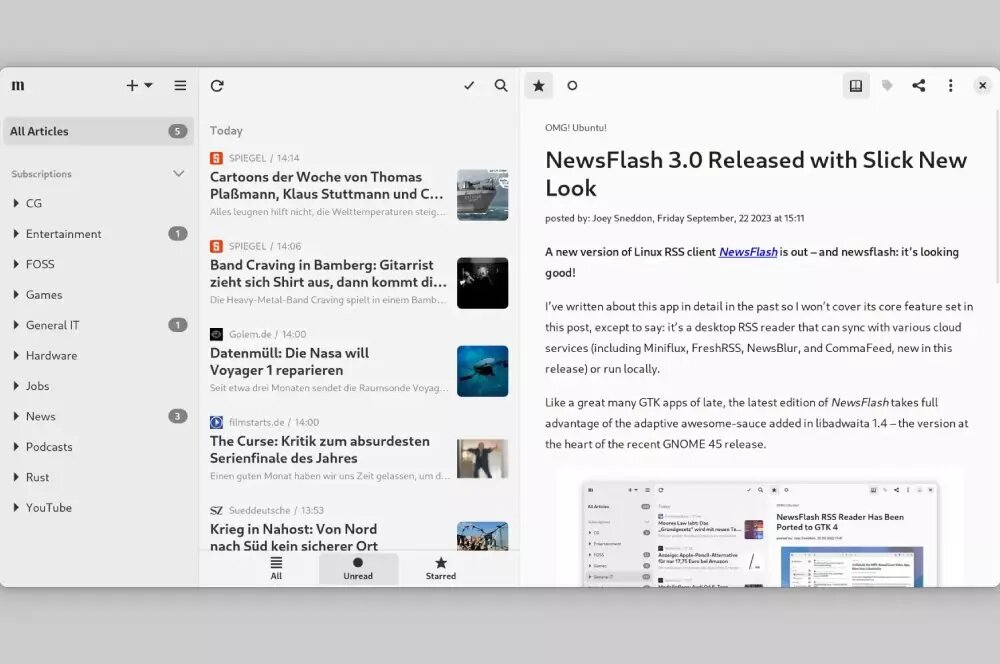The width and height of the screenshot is (1000, 664).
Task: Expand the Podcasts folder triangle
Action: [16, 447]
